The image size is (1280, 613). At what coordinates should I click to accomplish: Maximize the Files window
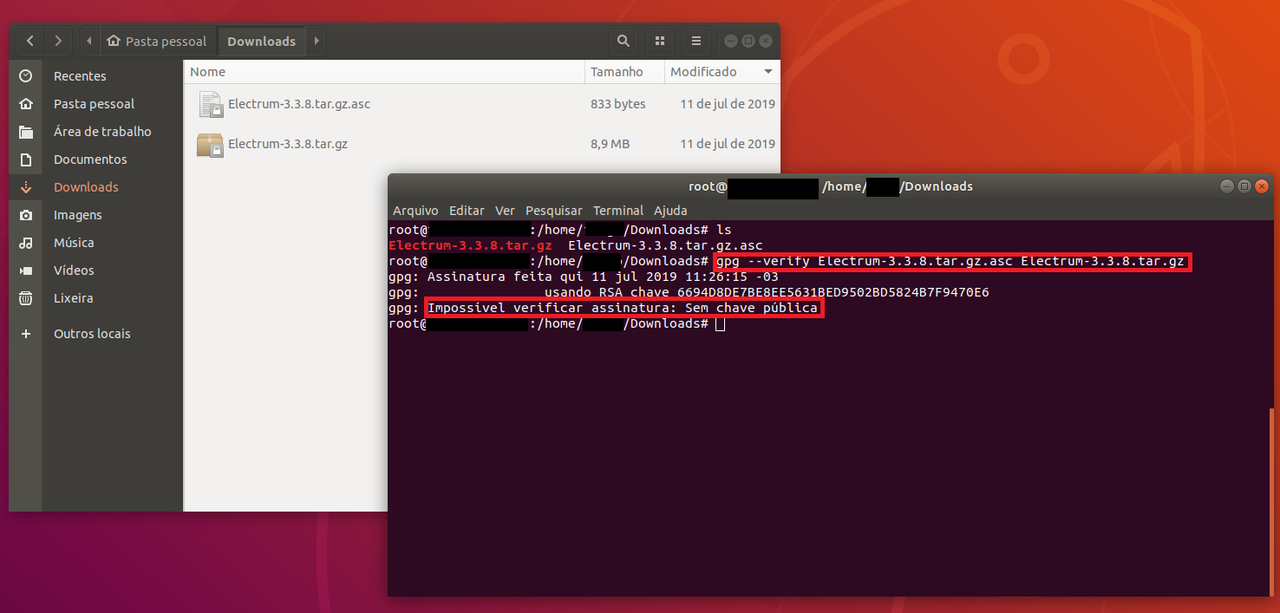[x=748, y=41]
